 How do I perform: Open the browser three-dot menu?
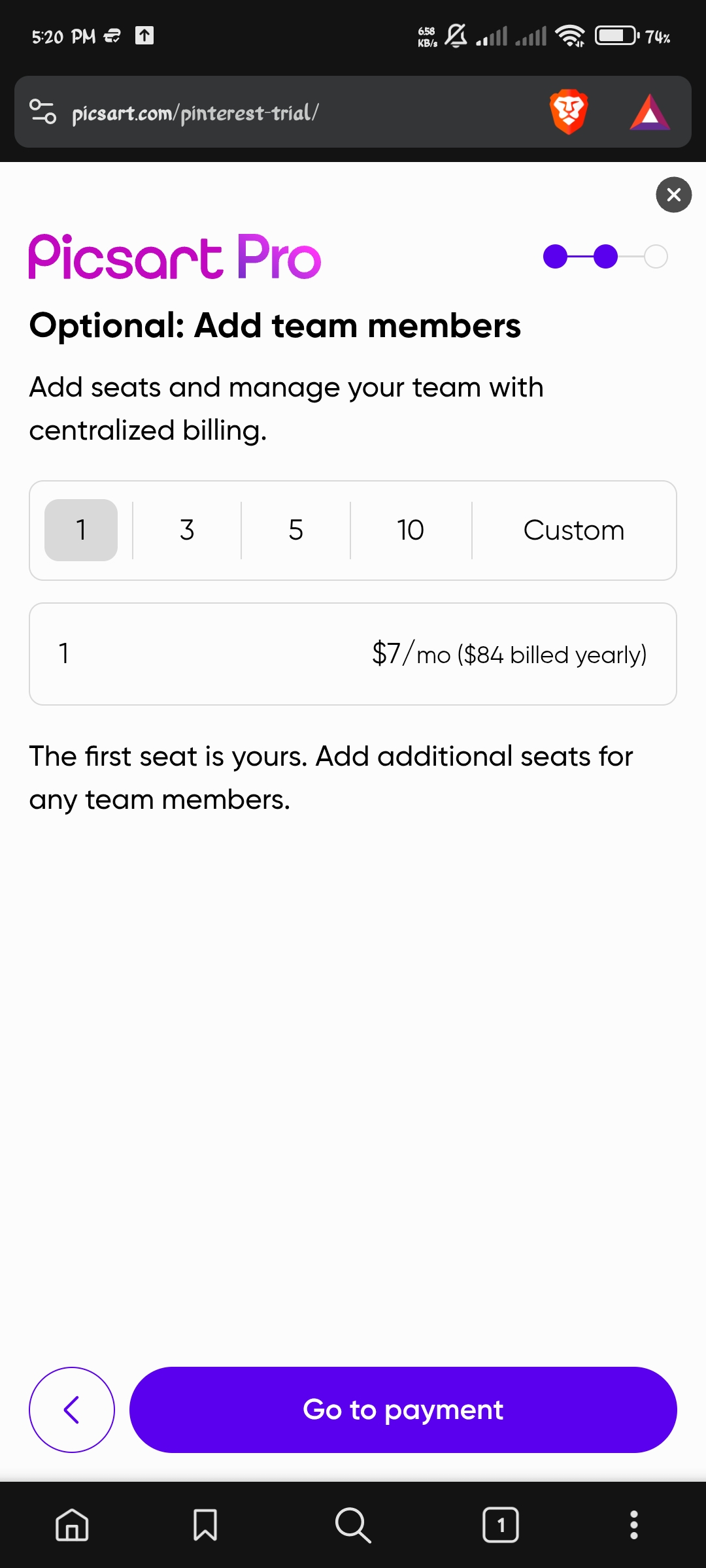coord(633,1525)
